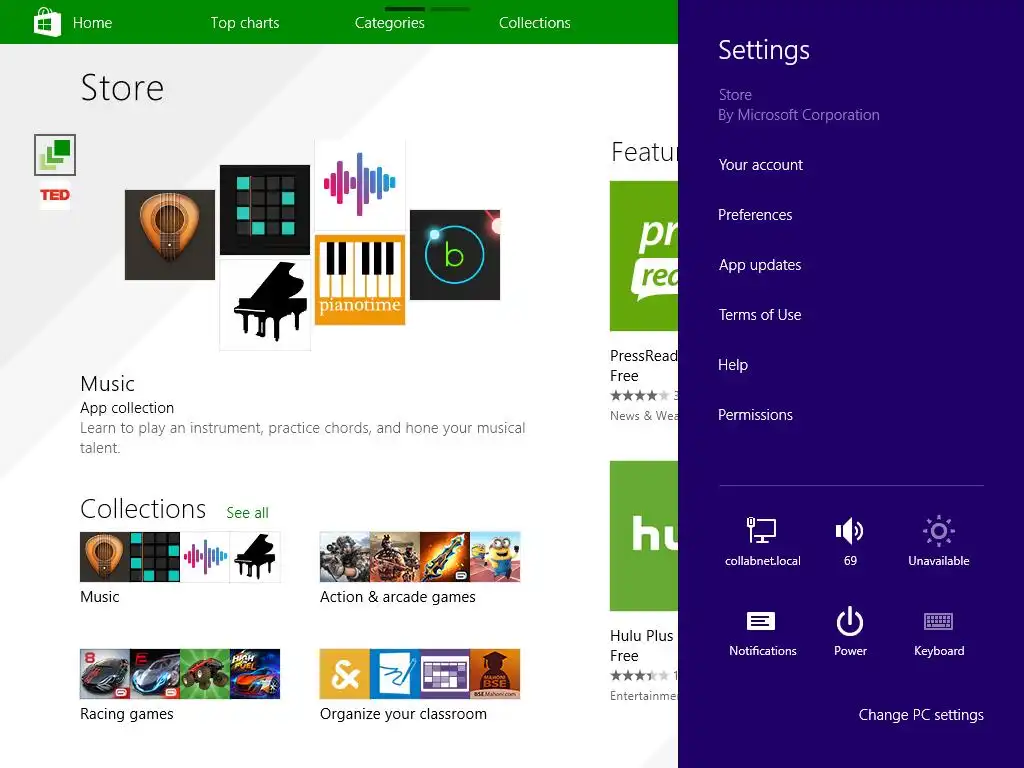Click the Collections strip Music label
1024x768 pixels.
pos(99,597)
